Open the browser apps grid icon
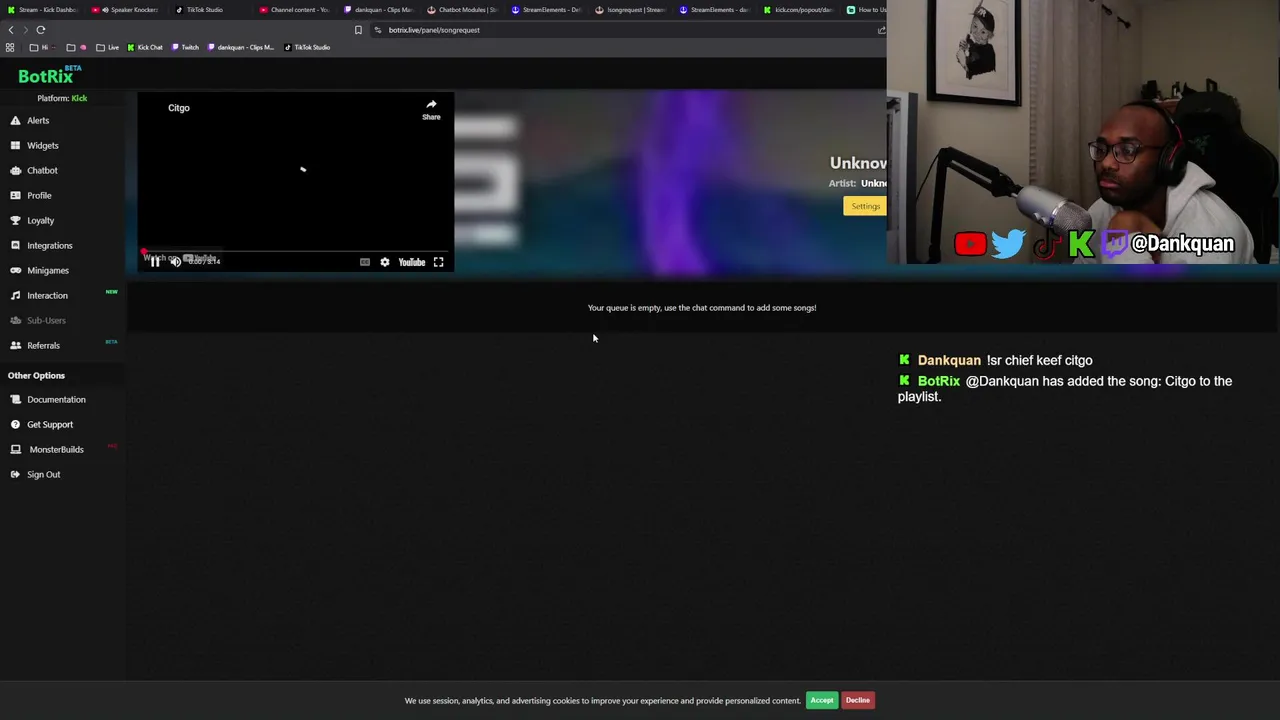This screenshot has height=720, width=1280. click(x=10, y=47)
